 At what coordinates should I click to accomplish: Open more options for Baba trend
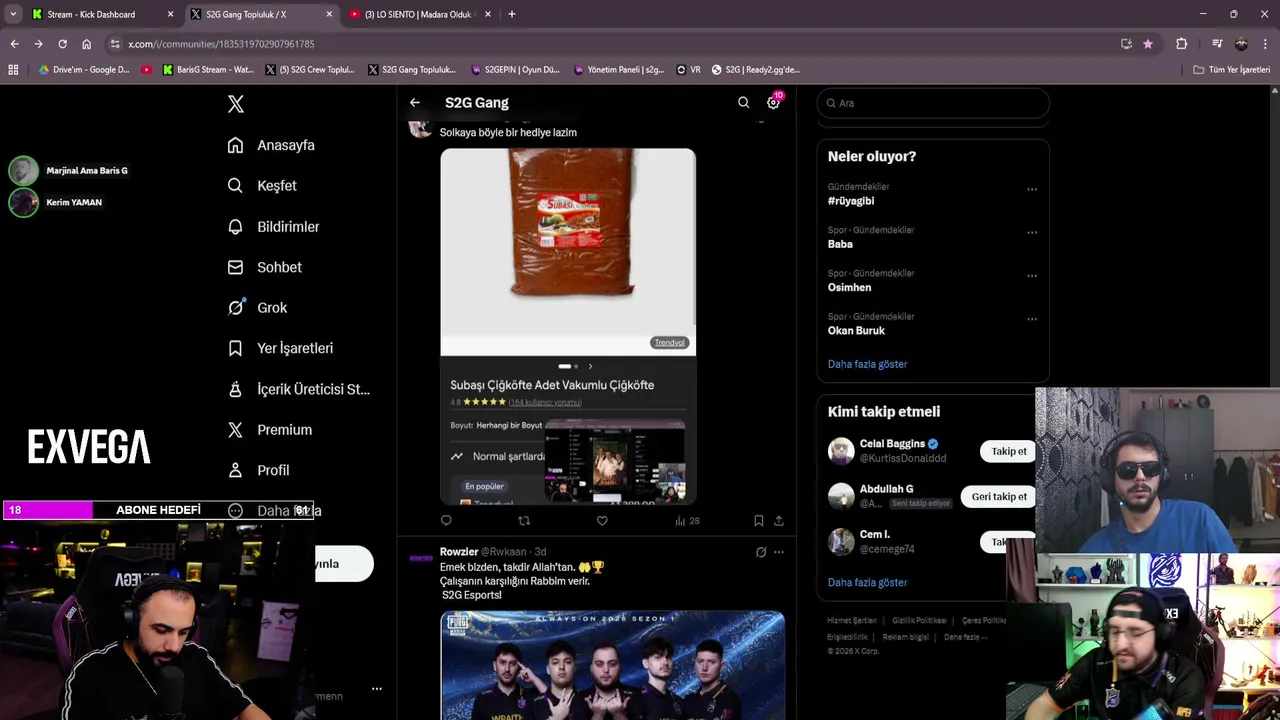click(1032, 232)
